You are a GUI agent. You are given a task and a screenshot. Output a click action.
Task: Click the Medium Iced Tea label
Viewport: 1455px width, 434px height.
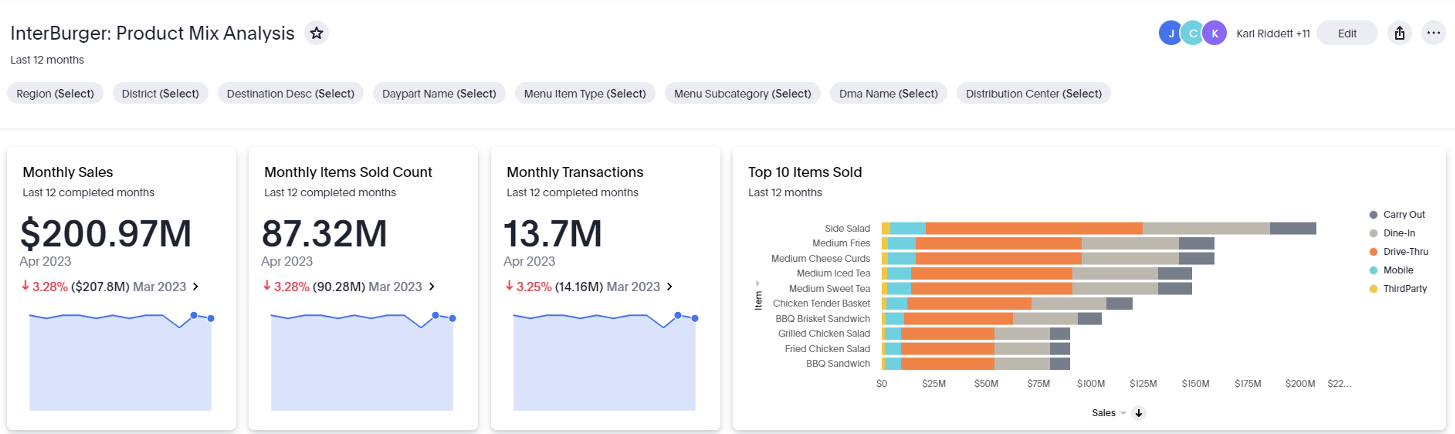click(834, 273)
